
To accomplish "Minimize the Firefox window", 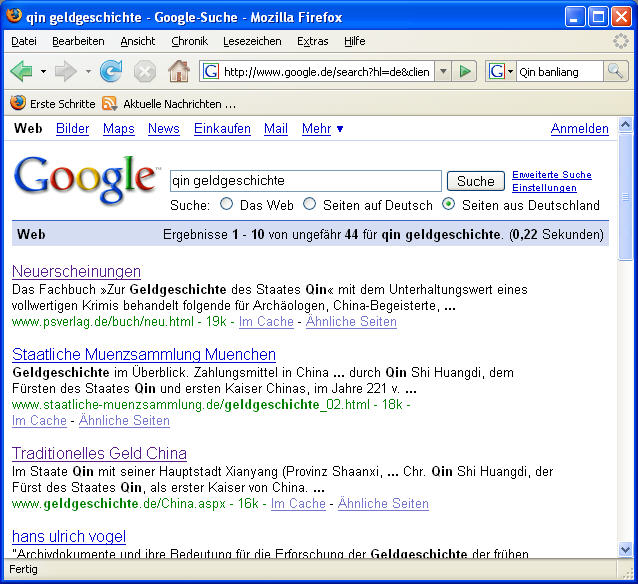I will [x=575, y=17].
